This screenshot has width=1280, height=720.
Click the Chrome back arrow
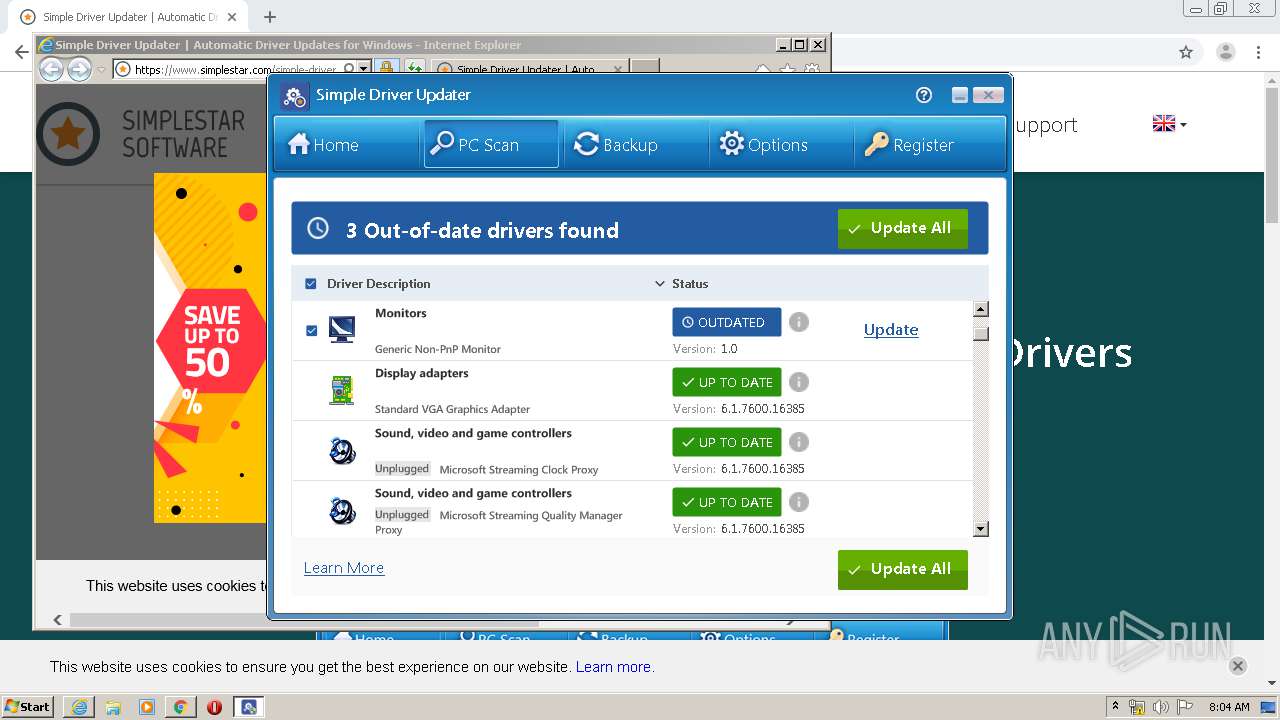pyautogui.click(x=20, y=52)
